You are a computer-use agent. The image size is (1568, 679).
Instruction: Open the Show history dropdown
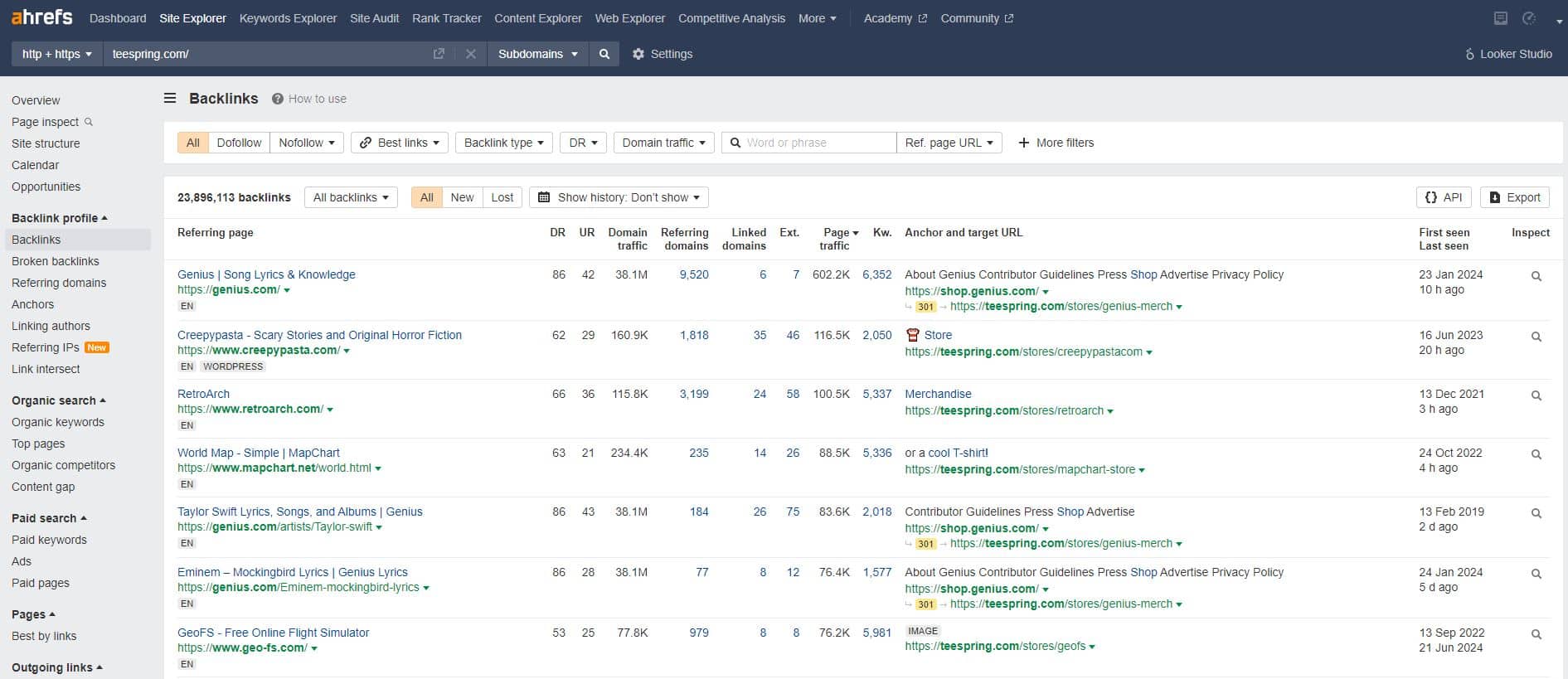tap(619, 197)
